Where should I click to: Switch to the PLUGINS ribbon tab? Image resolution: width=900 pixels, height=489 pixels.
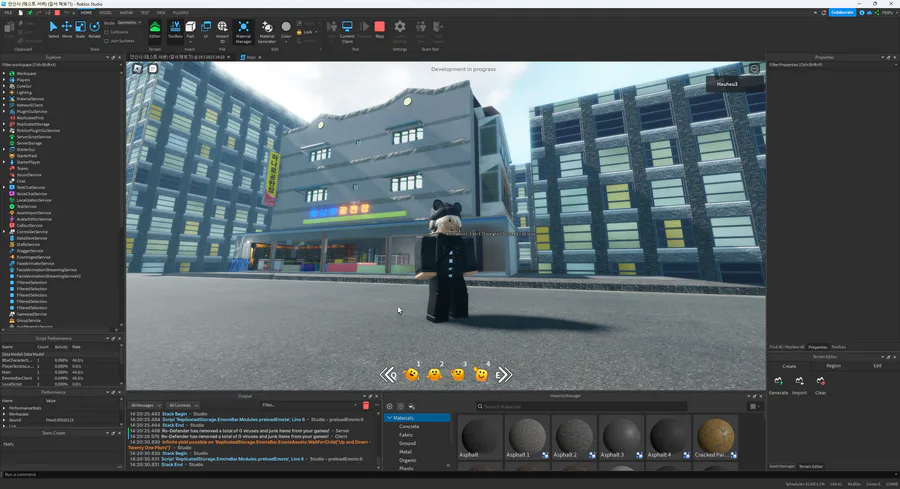tap(181, 13)
